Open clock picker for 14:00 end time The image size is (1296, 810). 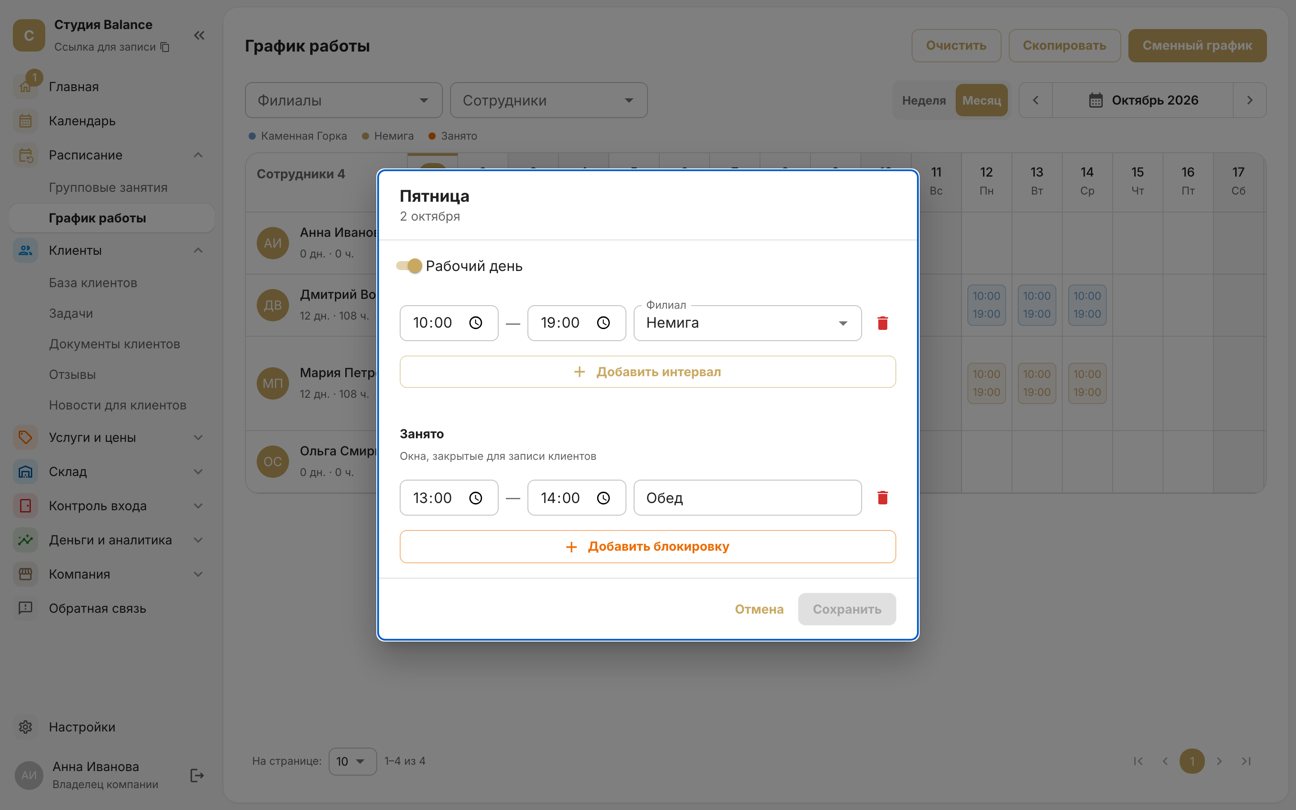(x=603, y=498)
